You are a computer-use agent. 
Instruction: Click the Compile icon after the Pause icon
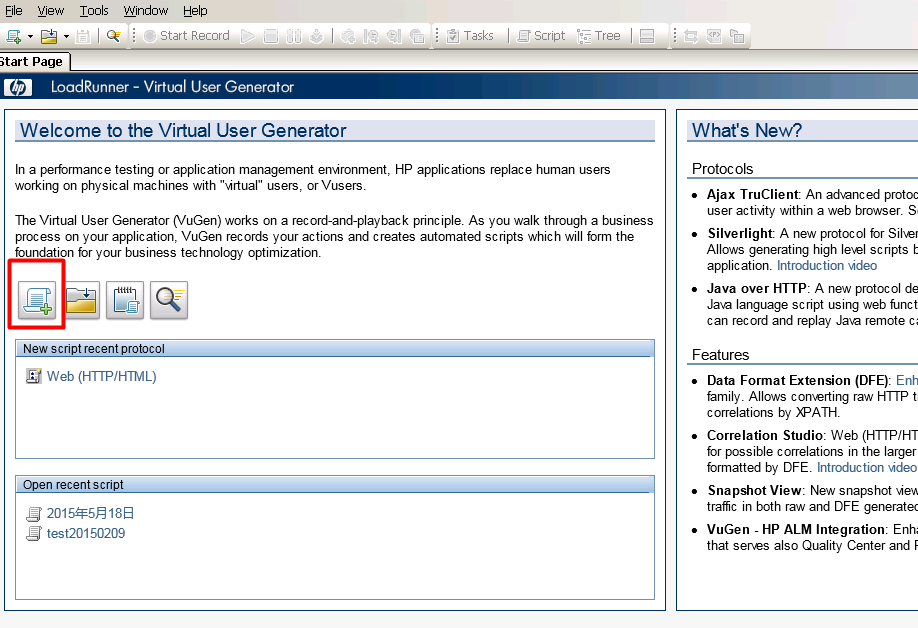tap(316, 36)
